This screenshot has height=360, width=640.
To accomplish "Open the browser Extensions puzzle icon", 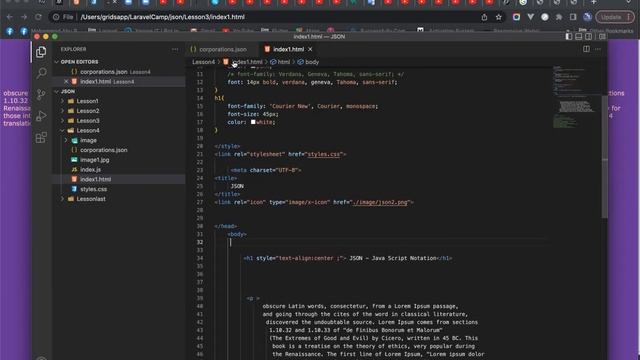I will click(x=559, y=17).
